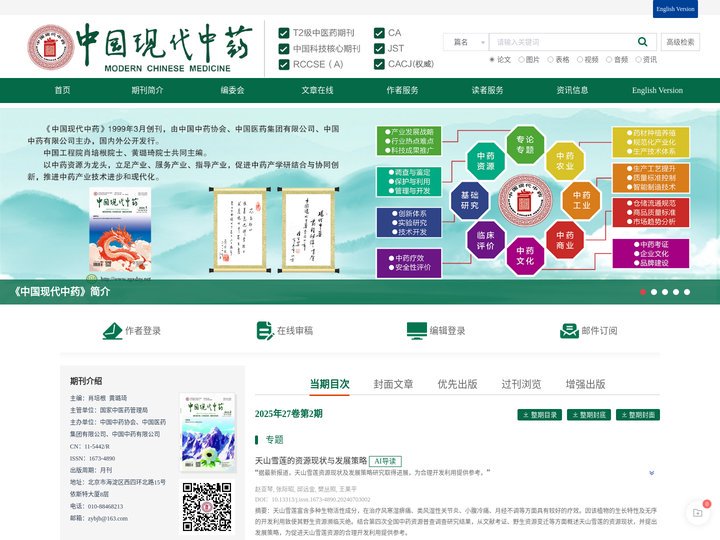
Task: Click the 中药农业 octagon in banner
Action: coord(564,161)
